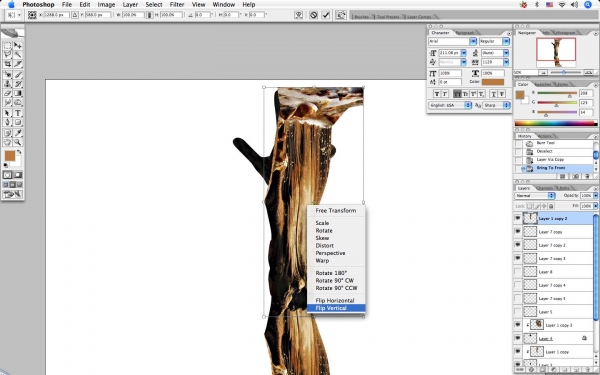Swap foreground and background colors
This screenshot has height=375, width=600.
coord(19,152)
